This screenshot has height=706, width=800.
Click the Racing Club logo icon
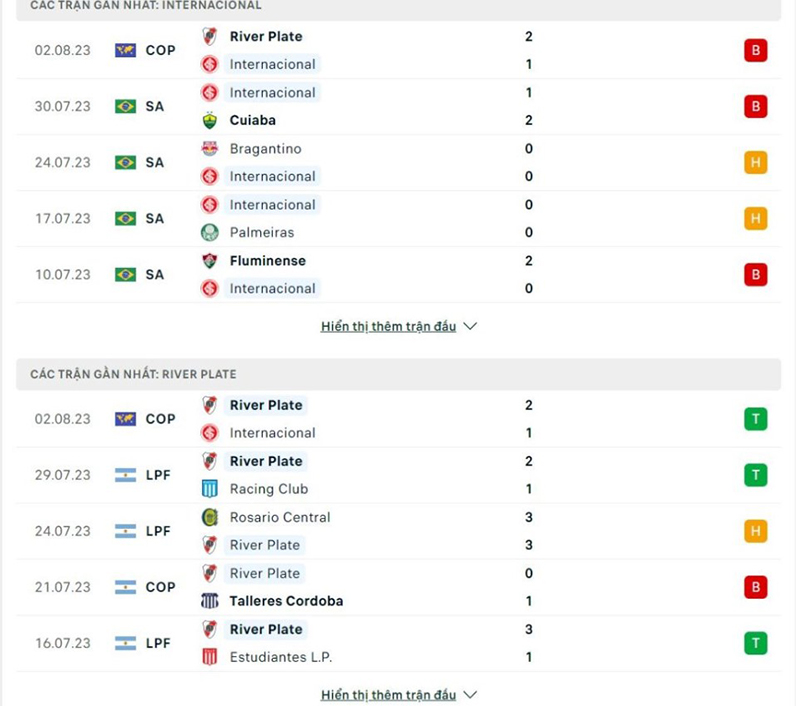(209, 489)
